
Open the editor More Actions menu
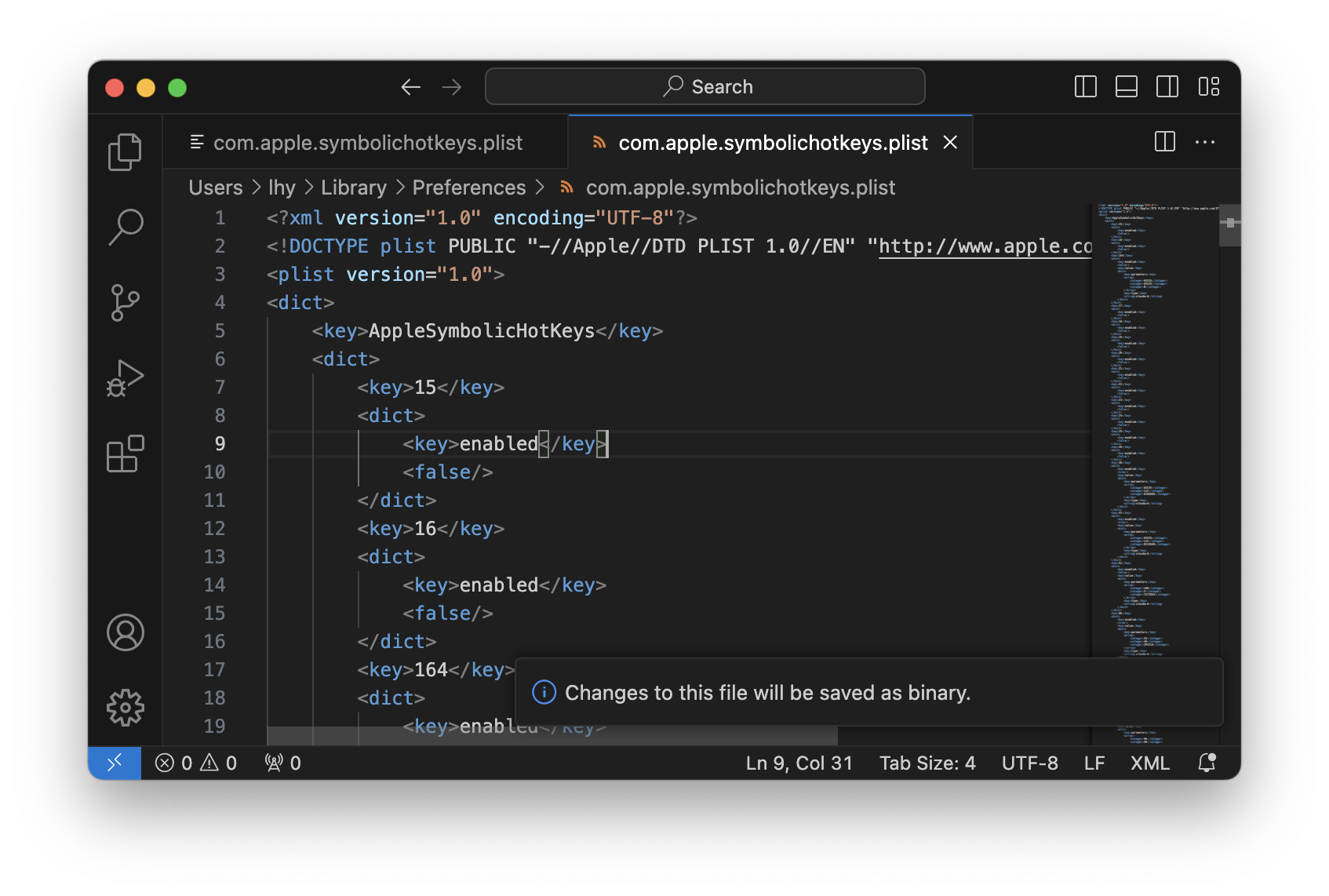pos(1205,142)
